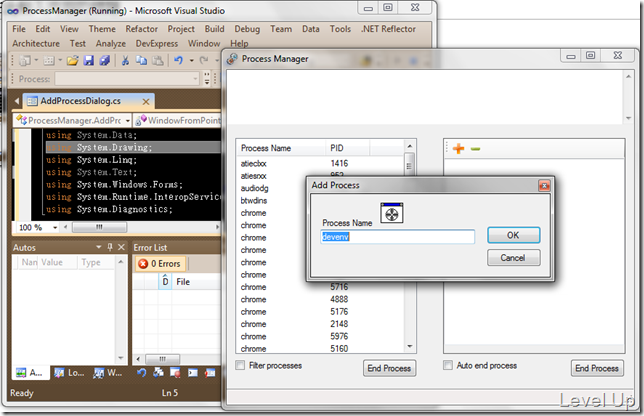Click the 'using System.Linq;' code line
The height and width of the screenshot is (416, 644).
pyautogui.click(x=91, y=160)
